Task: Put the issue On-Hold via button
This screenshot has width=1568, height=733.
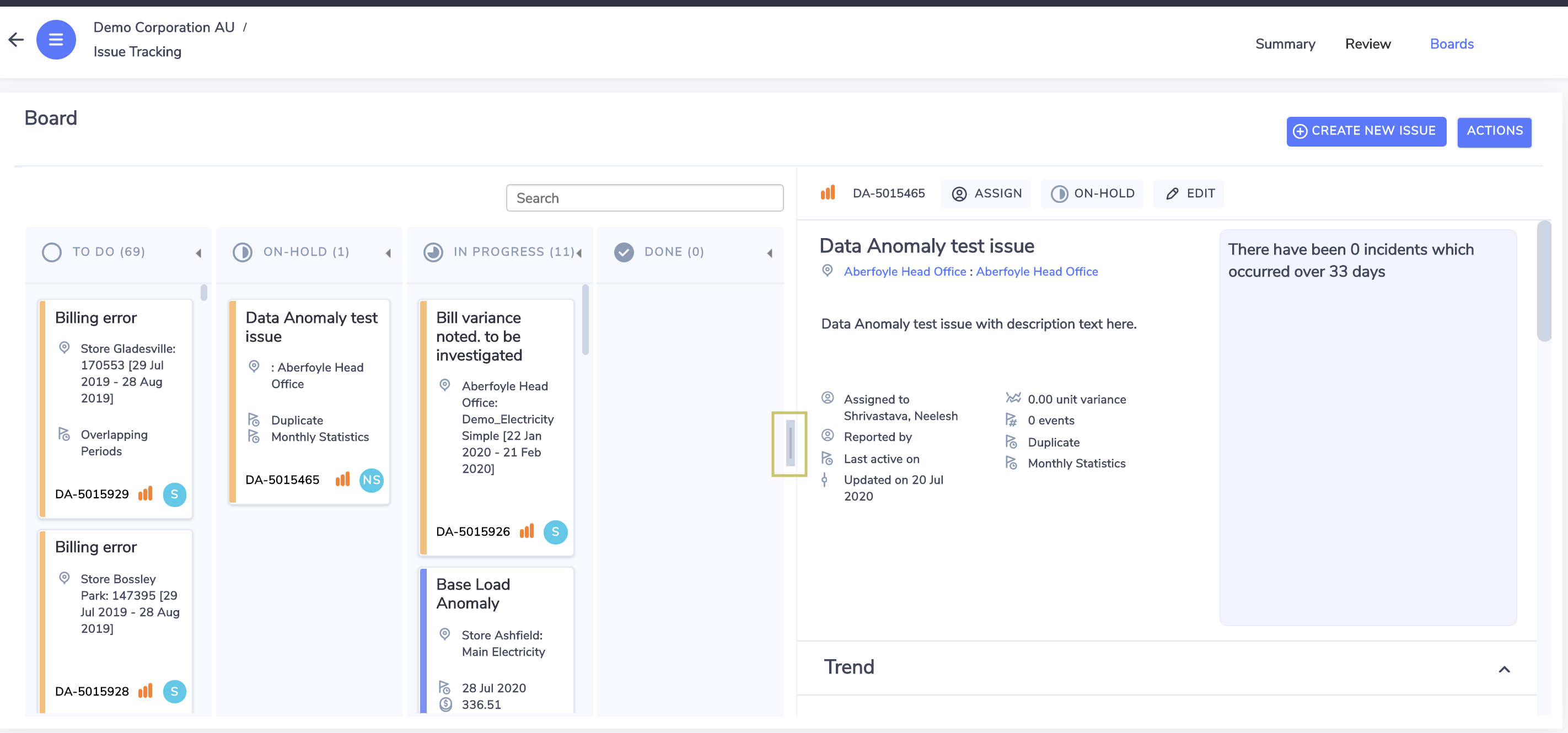Action: point(1092,193)
